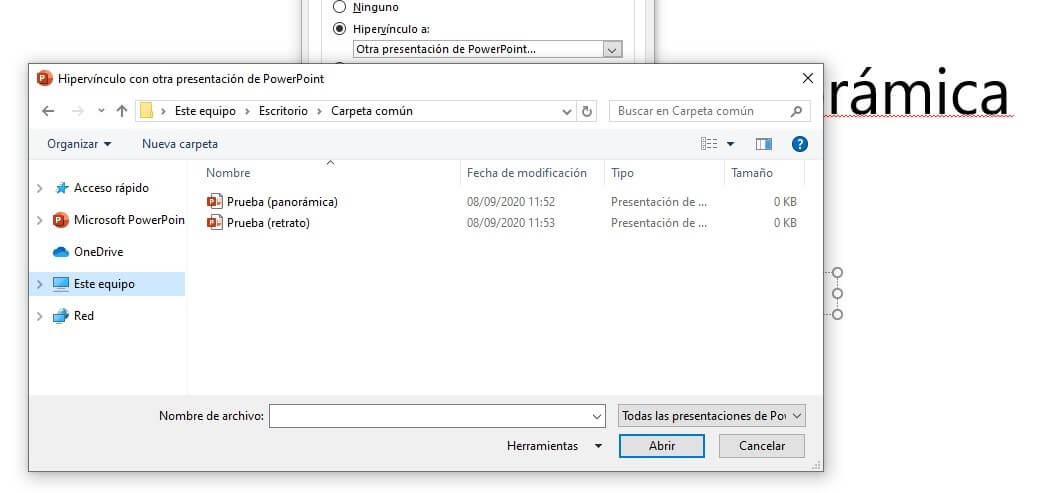This screenshot has width=1043, height=493.
Task: Click PowerPoint icon of Prueba (panorámica)
Action: [x=215, y=202]
